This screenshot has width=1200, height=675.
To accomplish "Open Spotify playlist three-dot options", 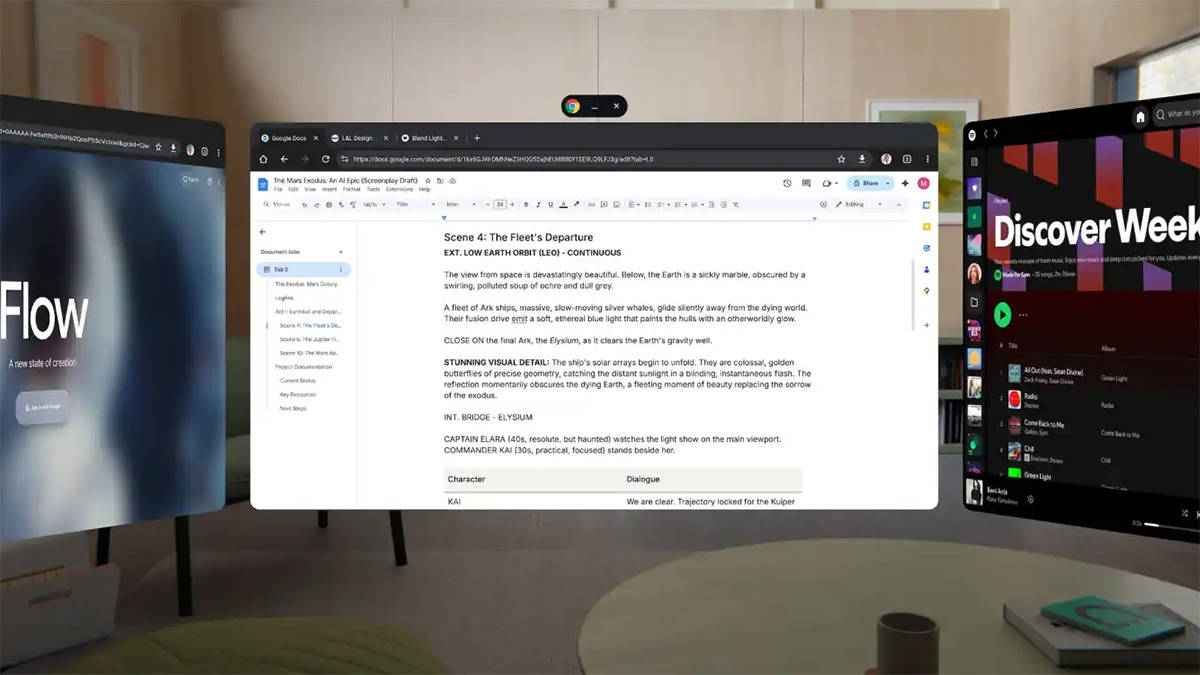I will point(1023,315).
